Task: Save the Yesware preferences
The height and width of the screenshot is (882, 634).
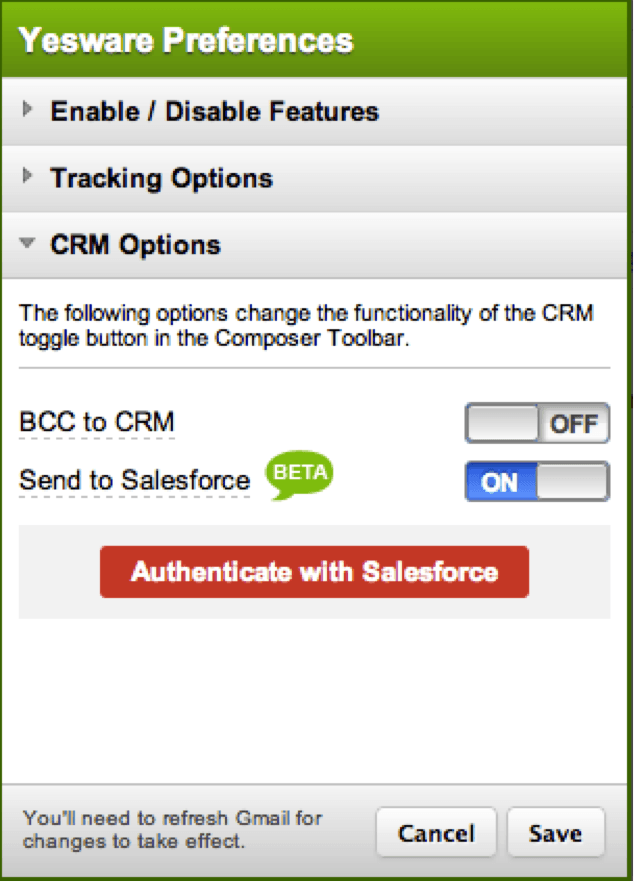Action: pos(555,833)
